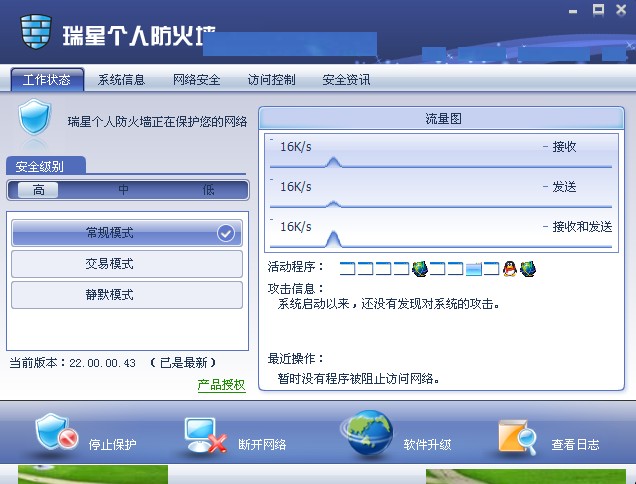
Task: Maximize the firewall window
Action: (x=598, y=10)
